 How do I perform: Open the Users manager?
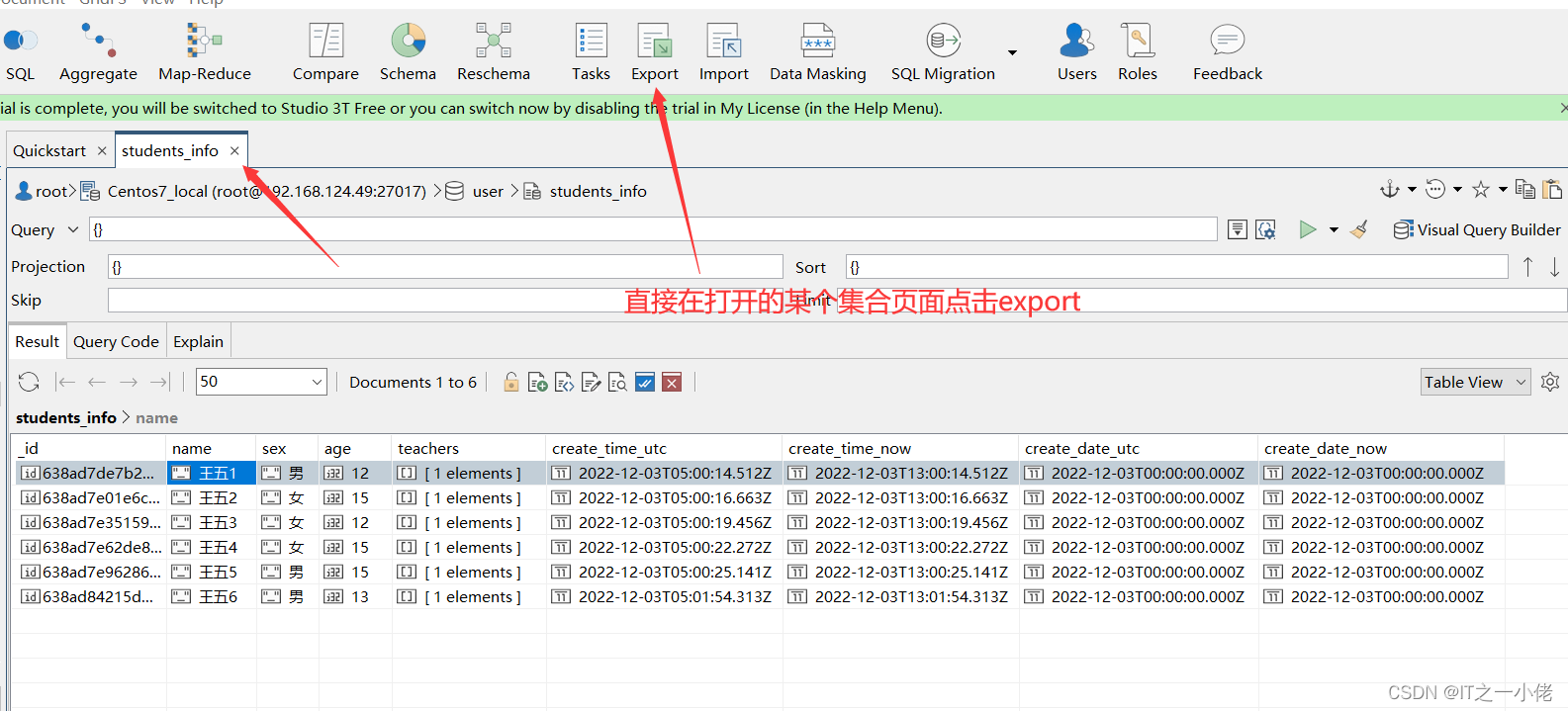[1077, 53]
